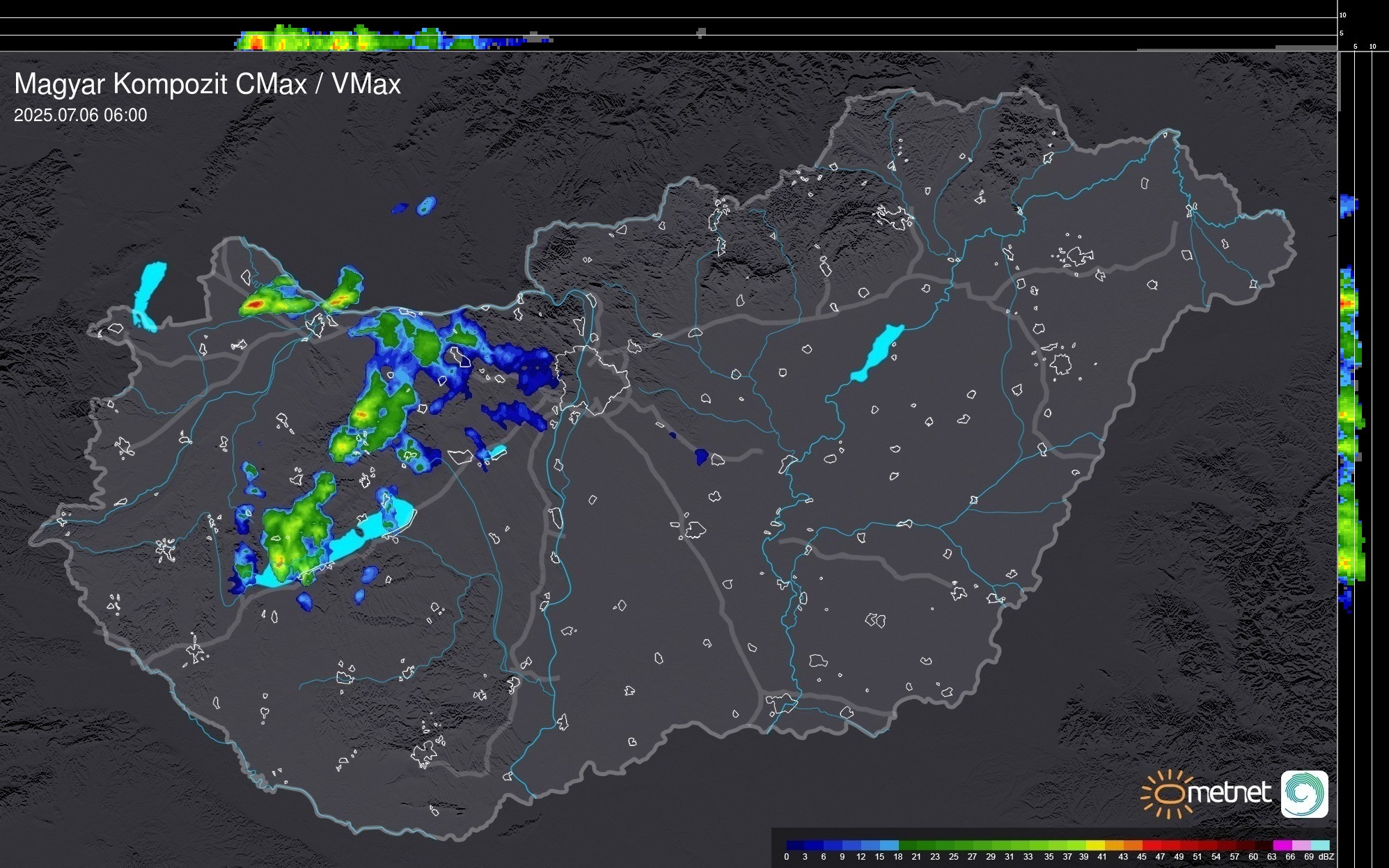Screen dimensions: 1389x868
Task: Click the teal spiral logo icon
Action: coord(1304,794)
